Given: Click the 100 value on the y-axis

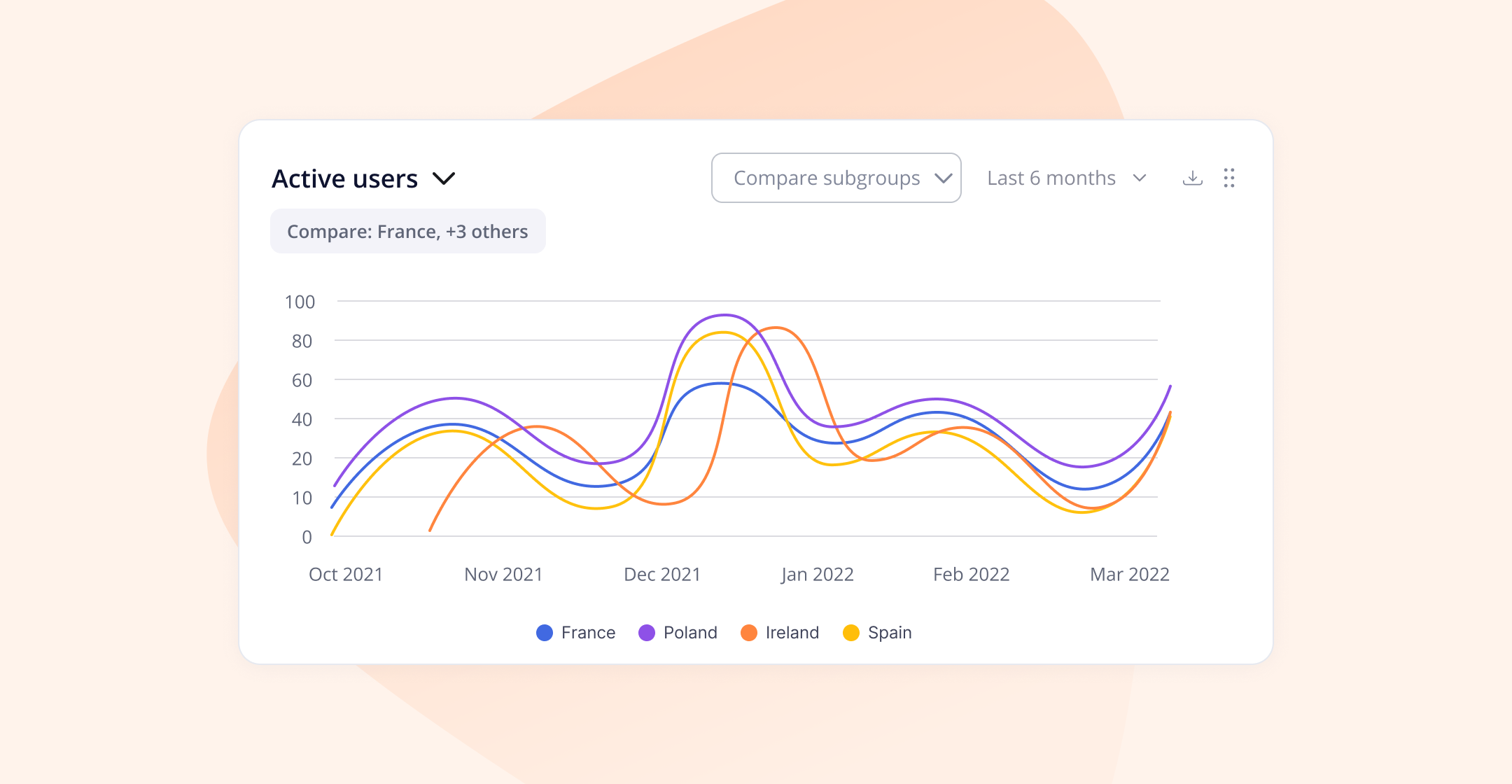Looking at the screenshot, I should click(302, 302).
